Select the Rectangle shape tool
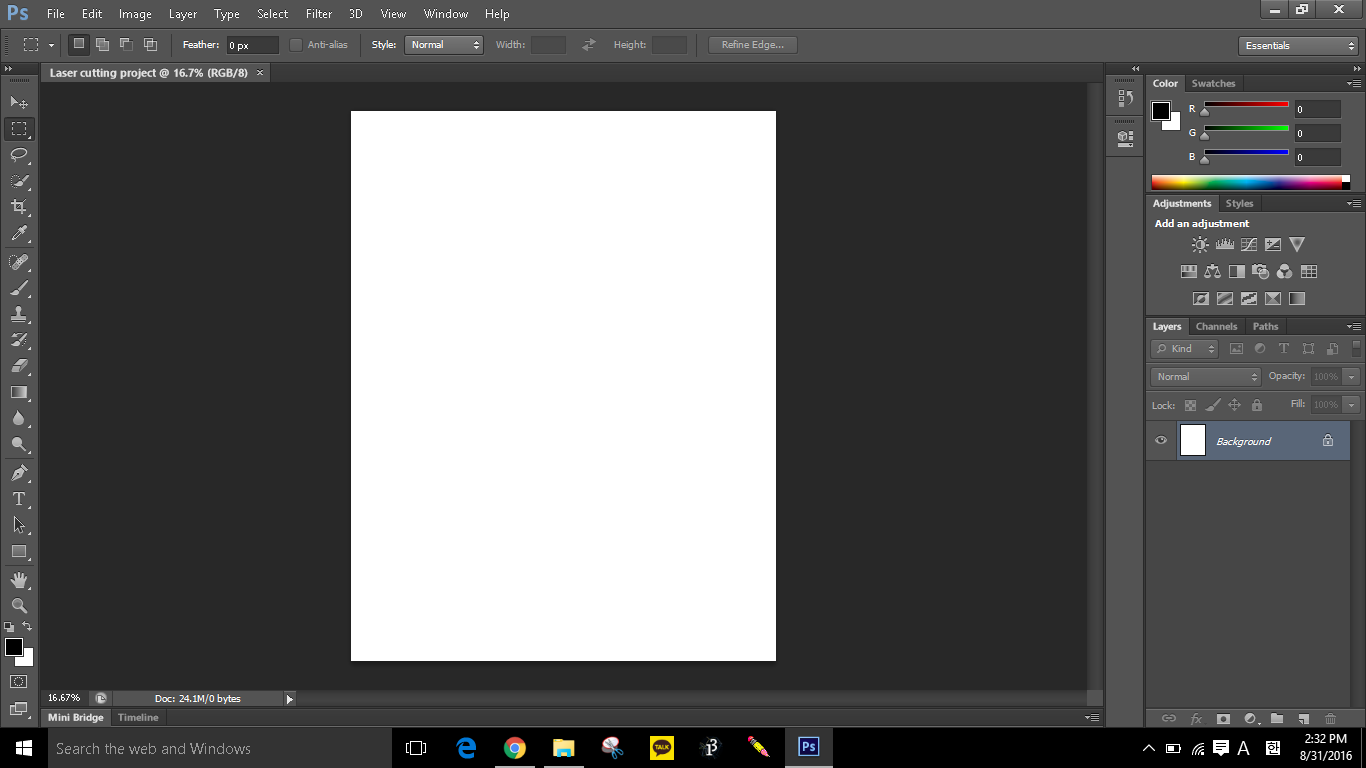This screenshot has height=768, width=1366. point(19,551)
